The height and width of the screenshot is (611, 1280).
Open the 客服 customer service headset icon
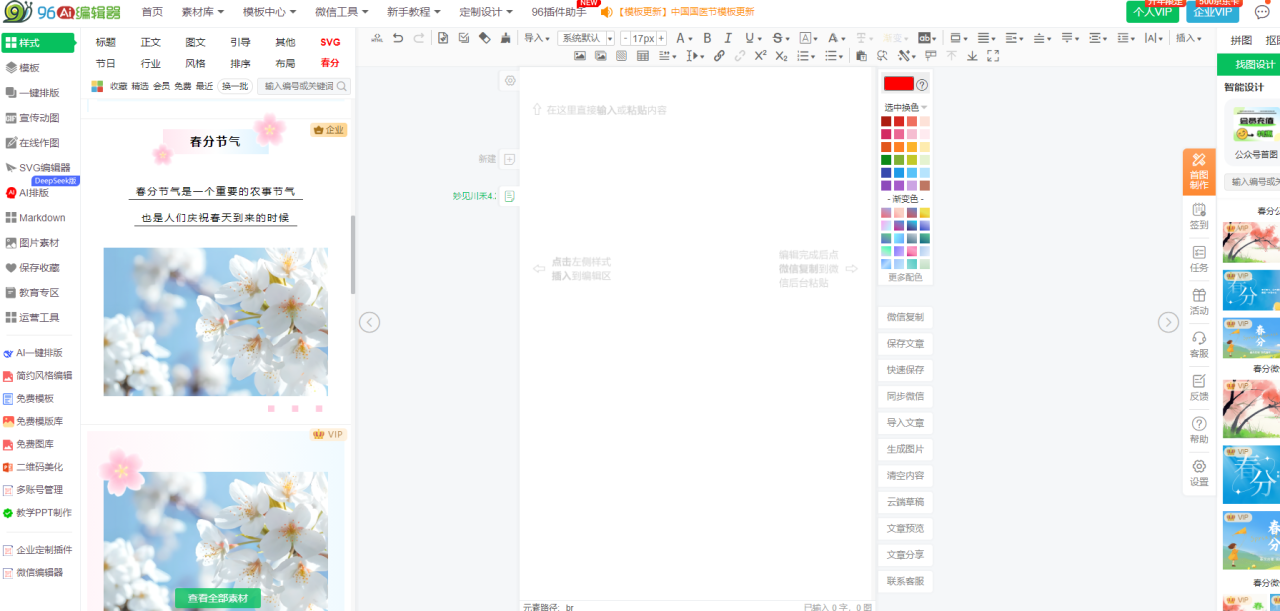pyautogui.click(x=1199, y=344)
